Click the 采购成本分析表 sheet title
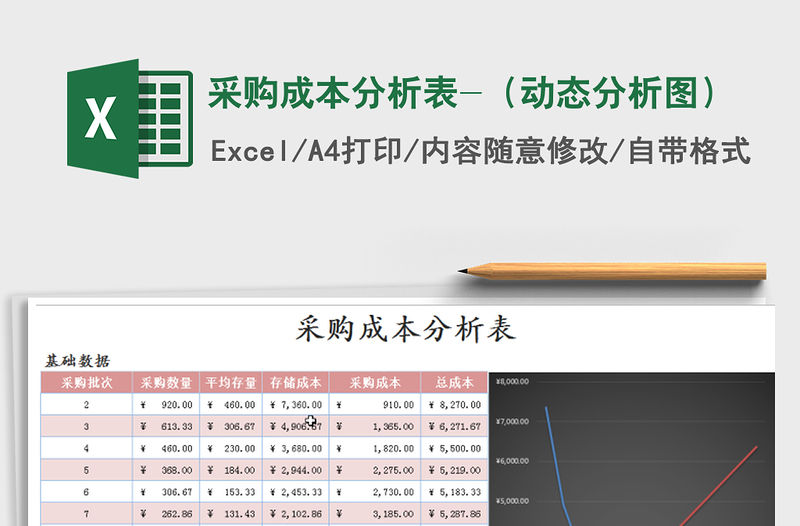Screen dimensions: 800x526 [405, 328]
